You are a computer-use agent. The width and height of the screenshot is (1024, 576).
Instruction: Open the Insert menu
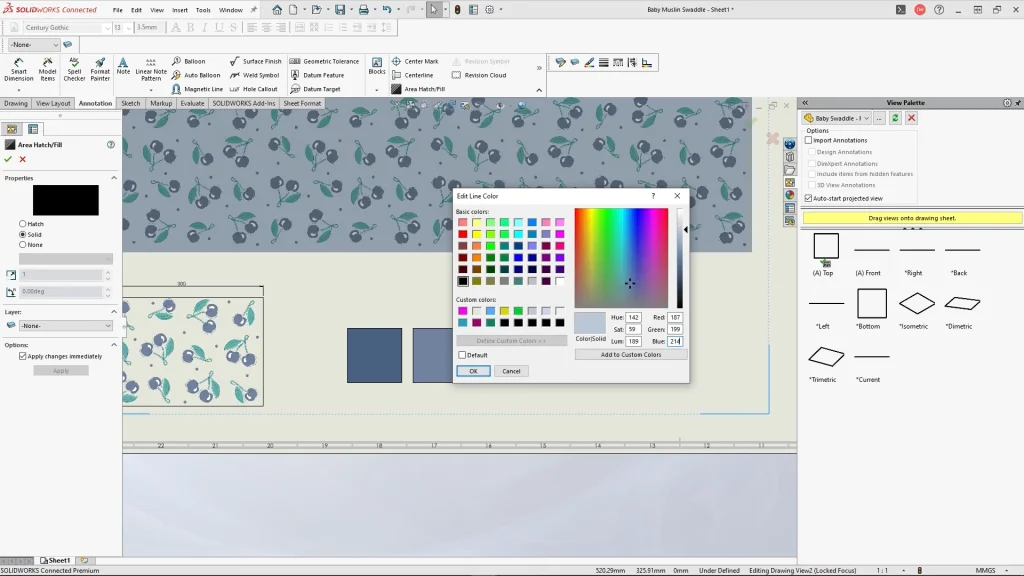pos(180,10)
